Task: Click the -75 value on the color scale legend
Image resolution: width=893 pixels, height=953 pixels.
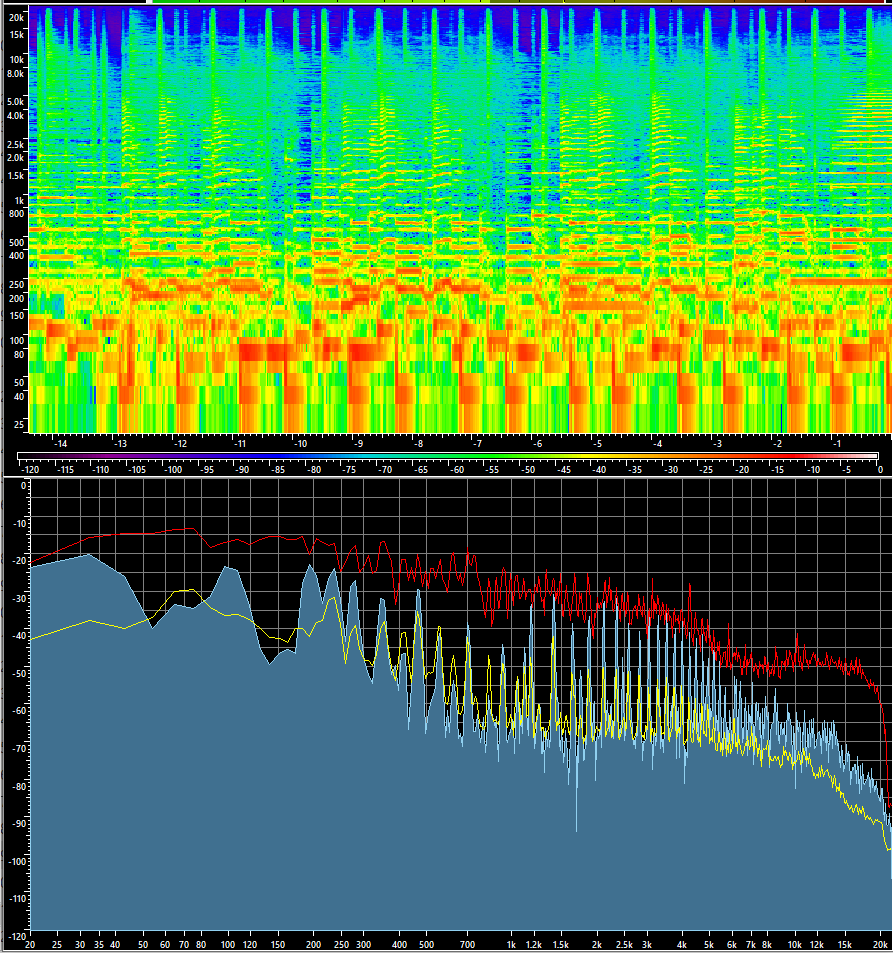Action: coord(349,470)
